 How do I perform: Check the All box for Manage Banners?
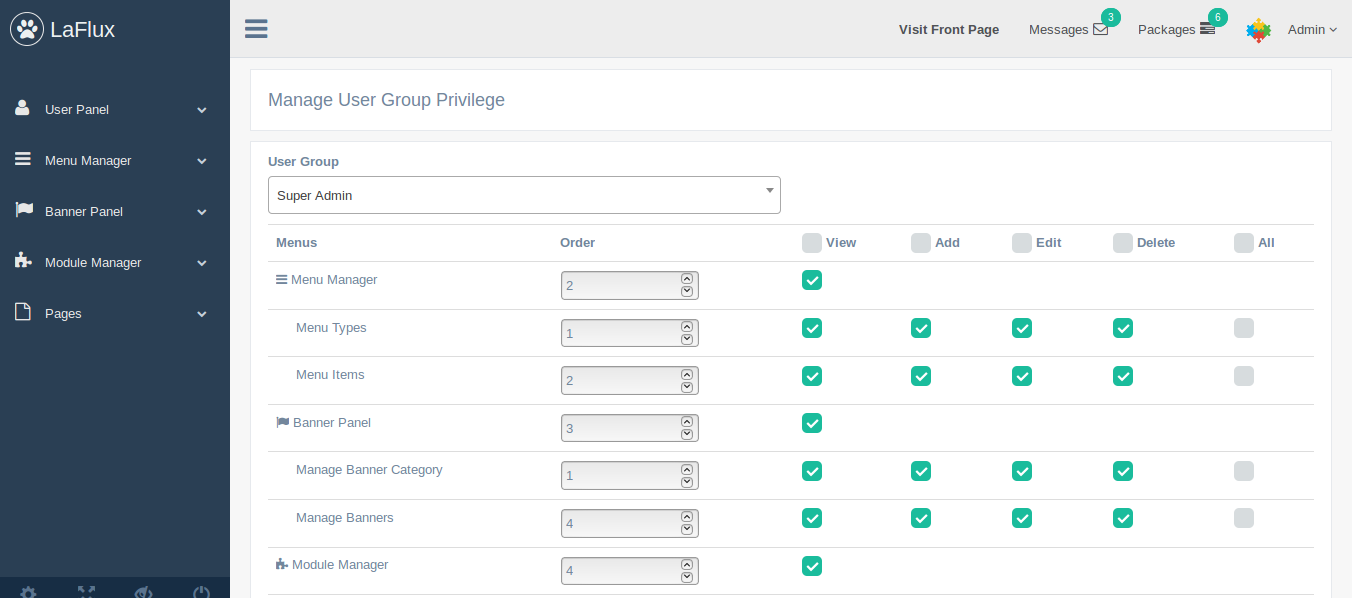[x=1244, y=518]
